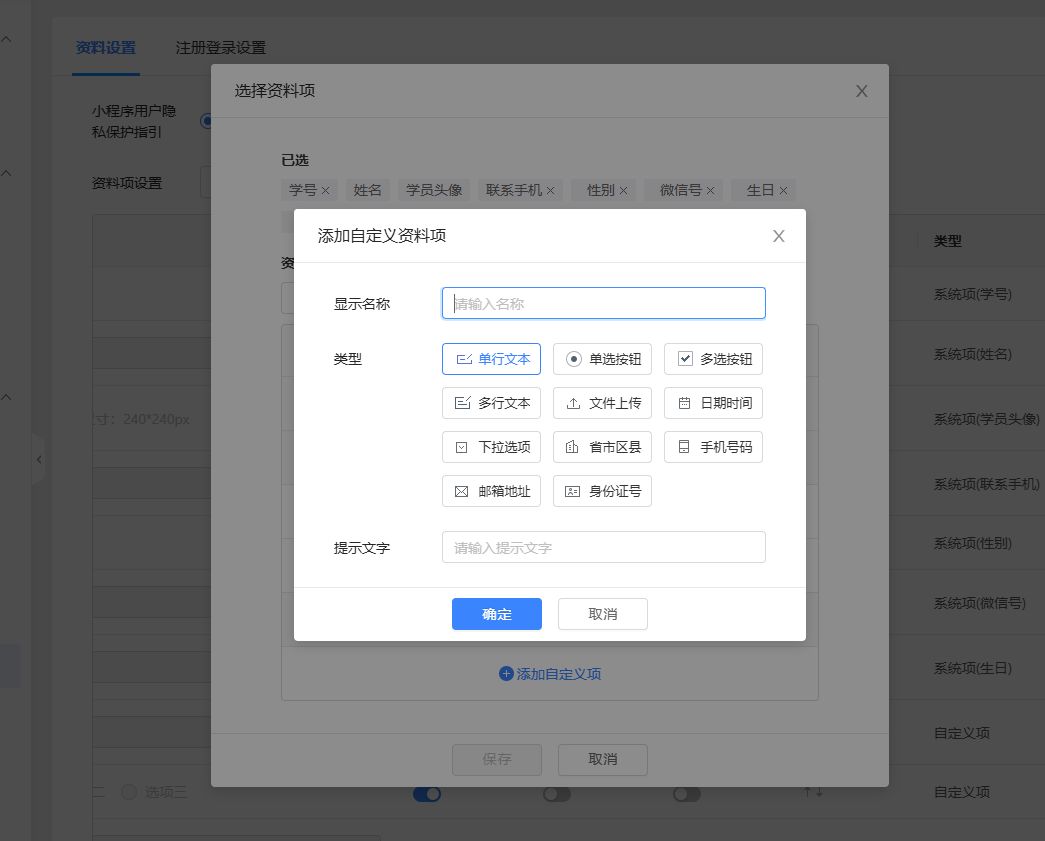The height and width of the screenshot is (841, 1045).
Task: Cancel the add custom field dialog (取消)
Action: [x=602, y=614]
